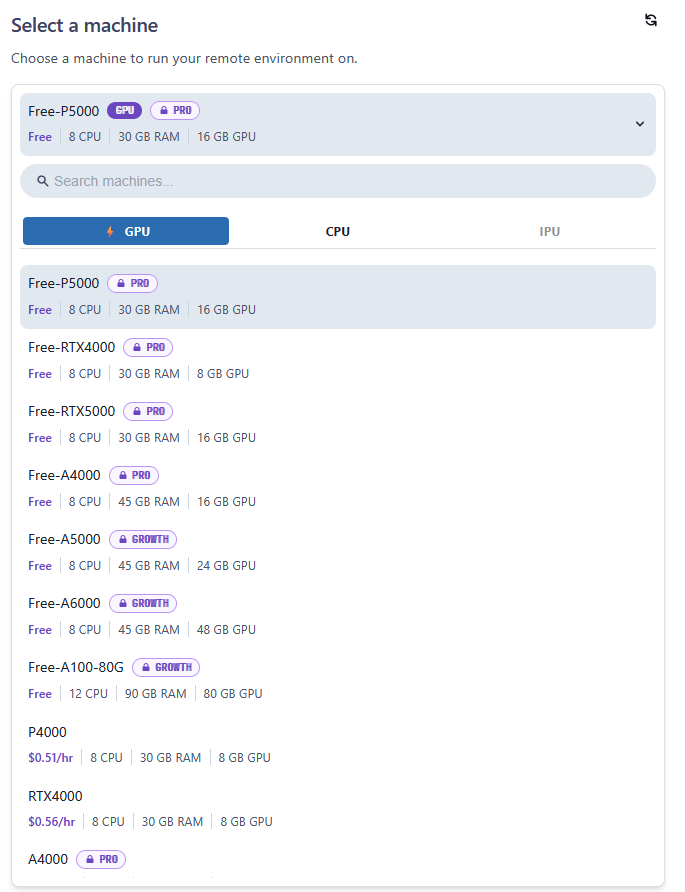Click the search magnifier icon
Screen dimensions: 685x892
click(x=43, y=181)
